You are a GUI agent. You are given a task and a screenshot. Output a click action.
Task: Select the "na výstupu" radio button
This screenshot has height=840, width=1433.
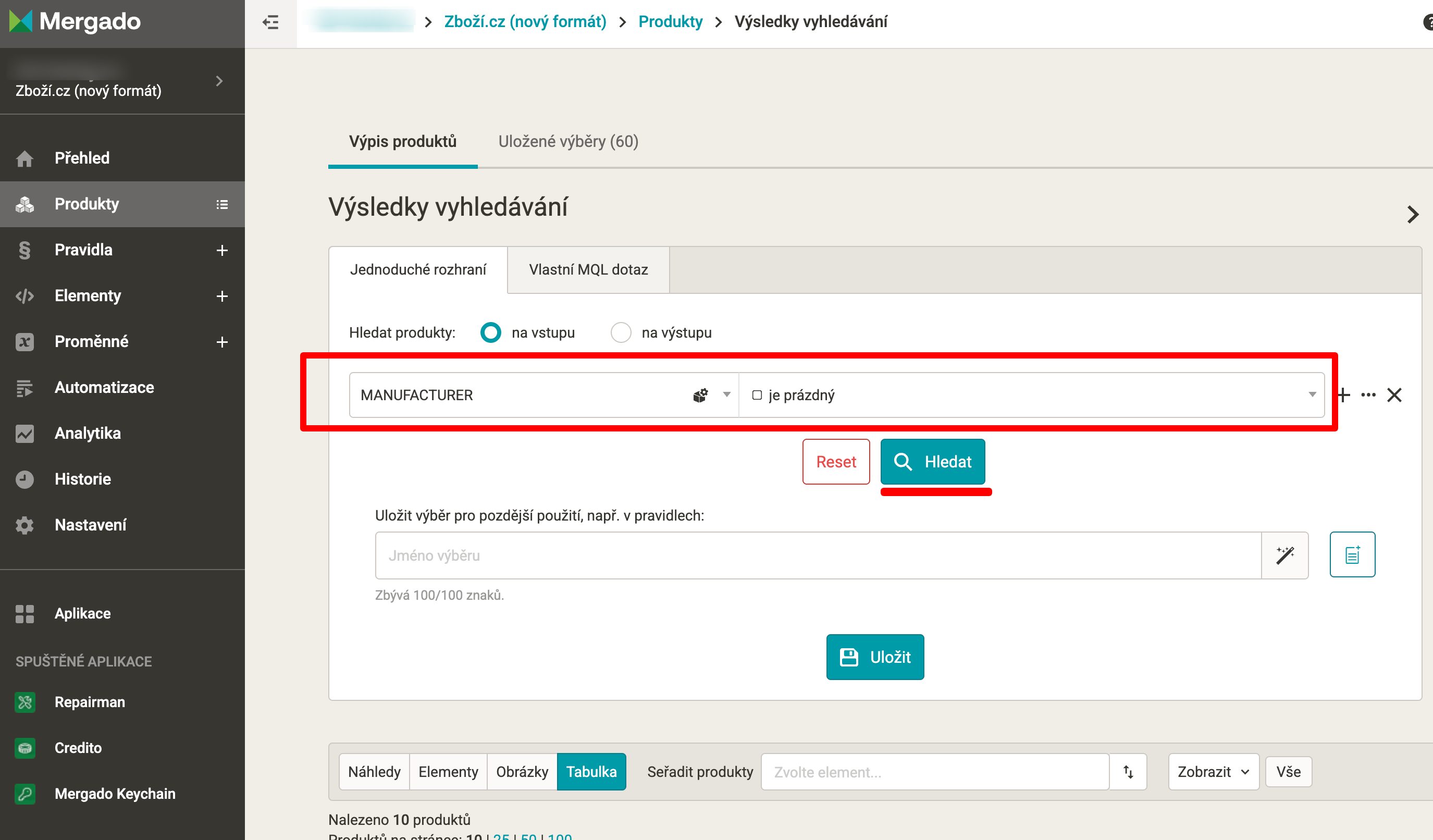click(621, 332)
